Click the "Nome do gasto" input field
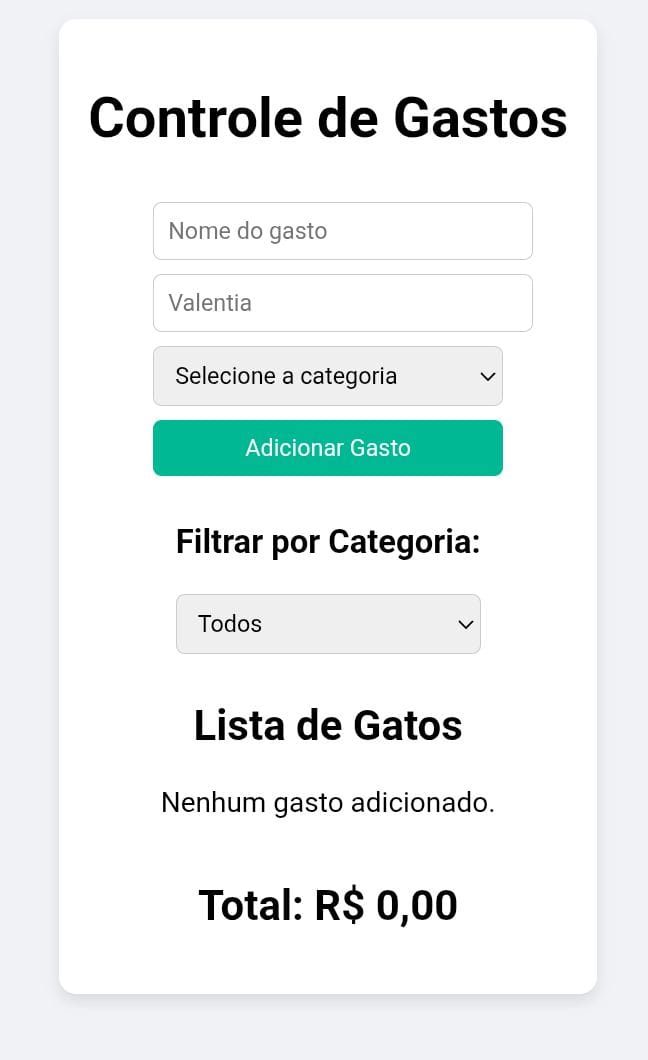The image size is (648, 1060). (342, 231)
